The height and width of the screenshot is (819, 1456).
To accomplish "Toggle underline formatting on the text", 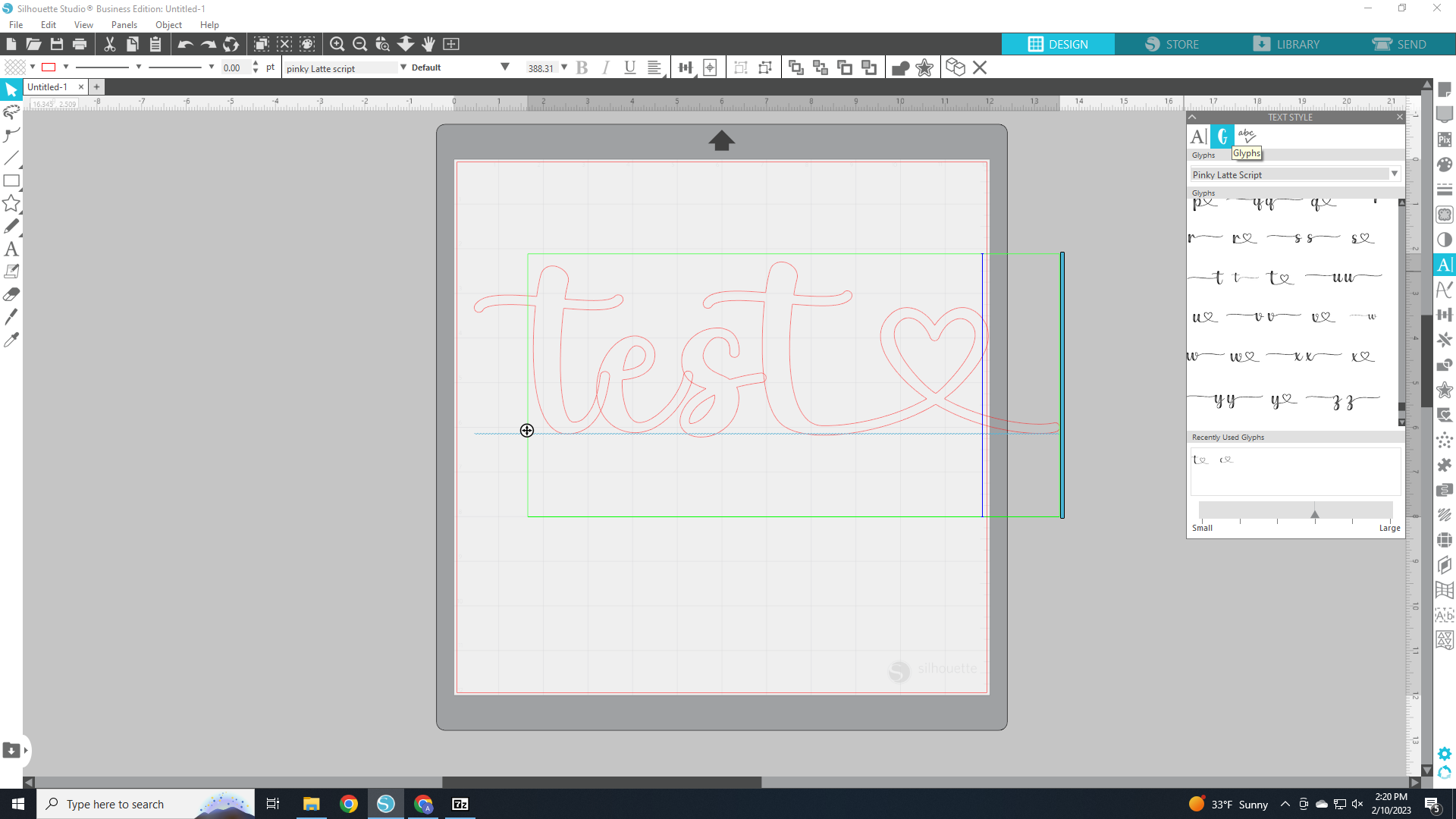I will (629, 67).
